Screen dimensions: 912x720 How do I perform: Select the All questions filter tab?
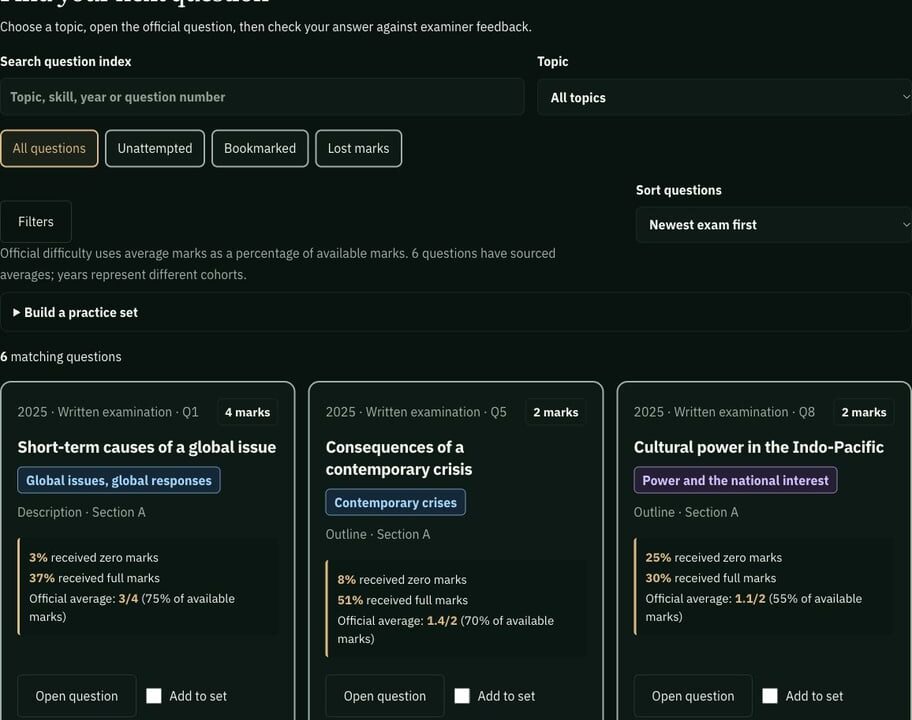pyautogui.click(x=49, y=148)
